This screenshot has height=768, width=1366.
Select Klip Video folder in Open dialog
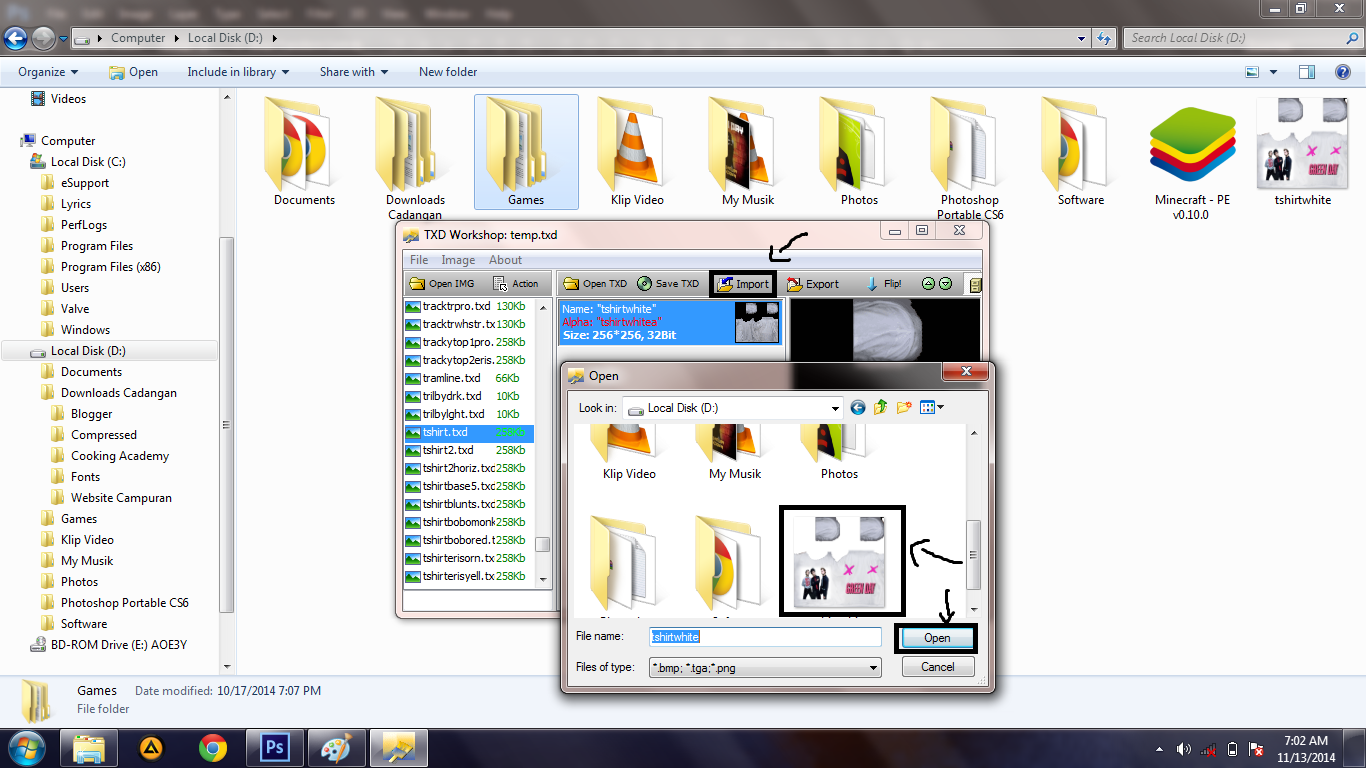tap(629, 452)
